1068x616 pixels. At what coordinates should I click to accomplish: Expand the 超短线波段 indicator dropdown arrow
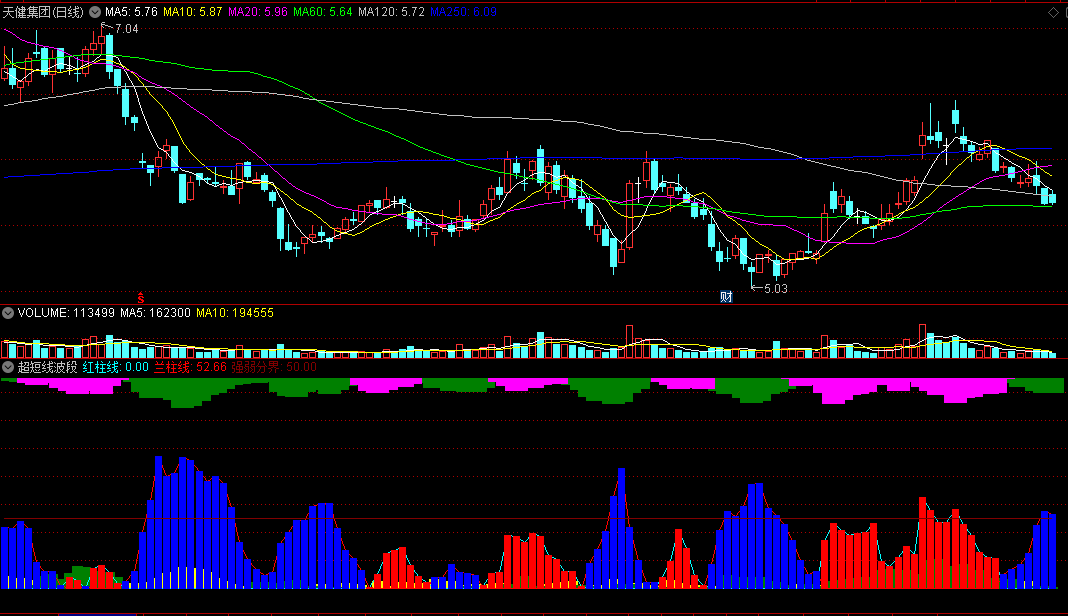tap(8, 367)
